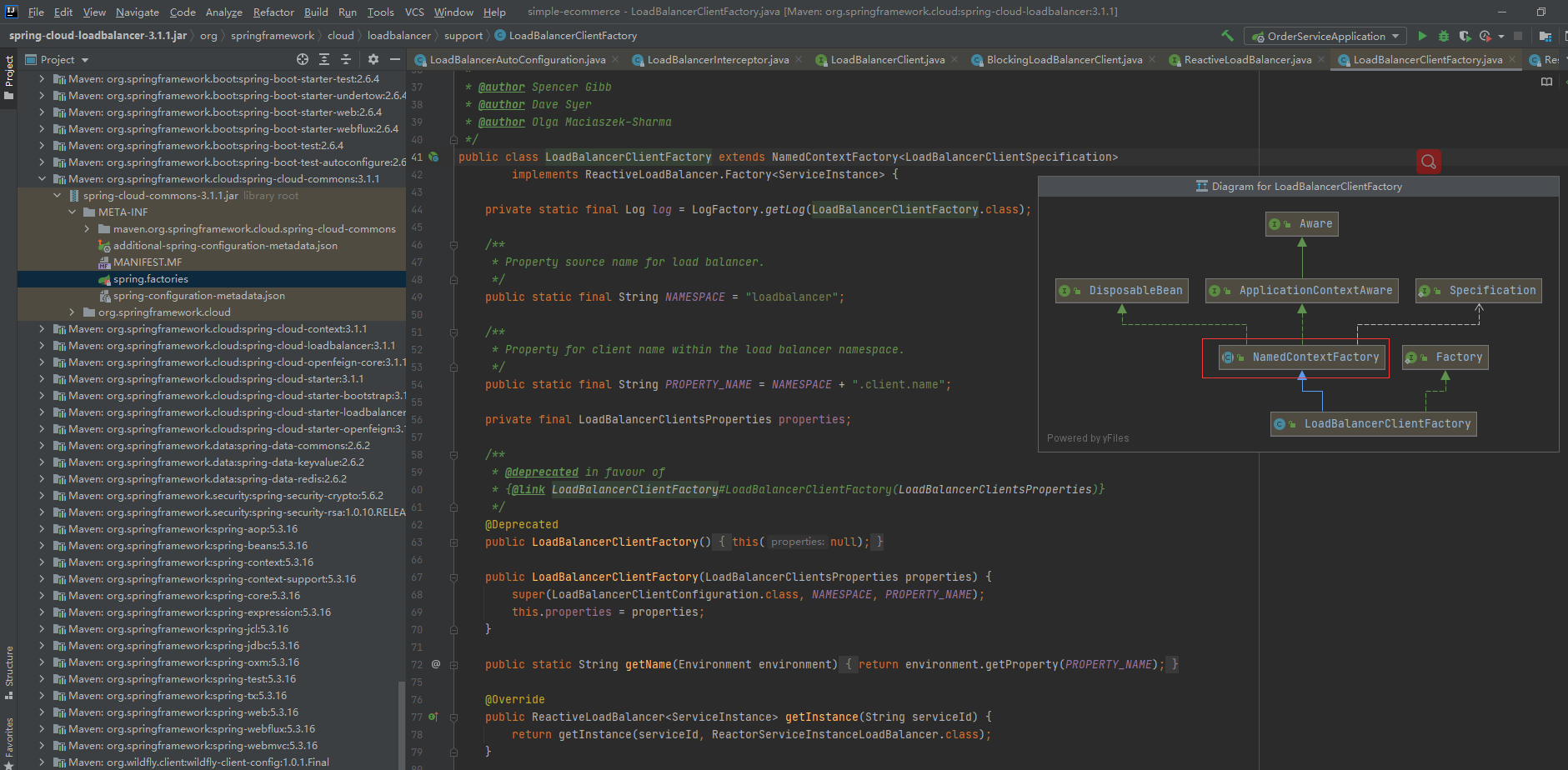
Task: Fold the class Javadoc at line 40
Action: 453,140
